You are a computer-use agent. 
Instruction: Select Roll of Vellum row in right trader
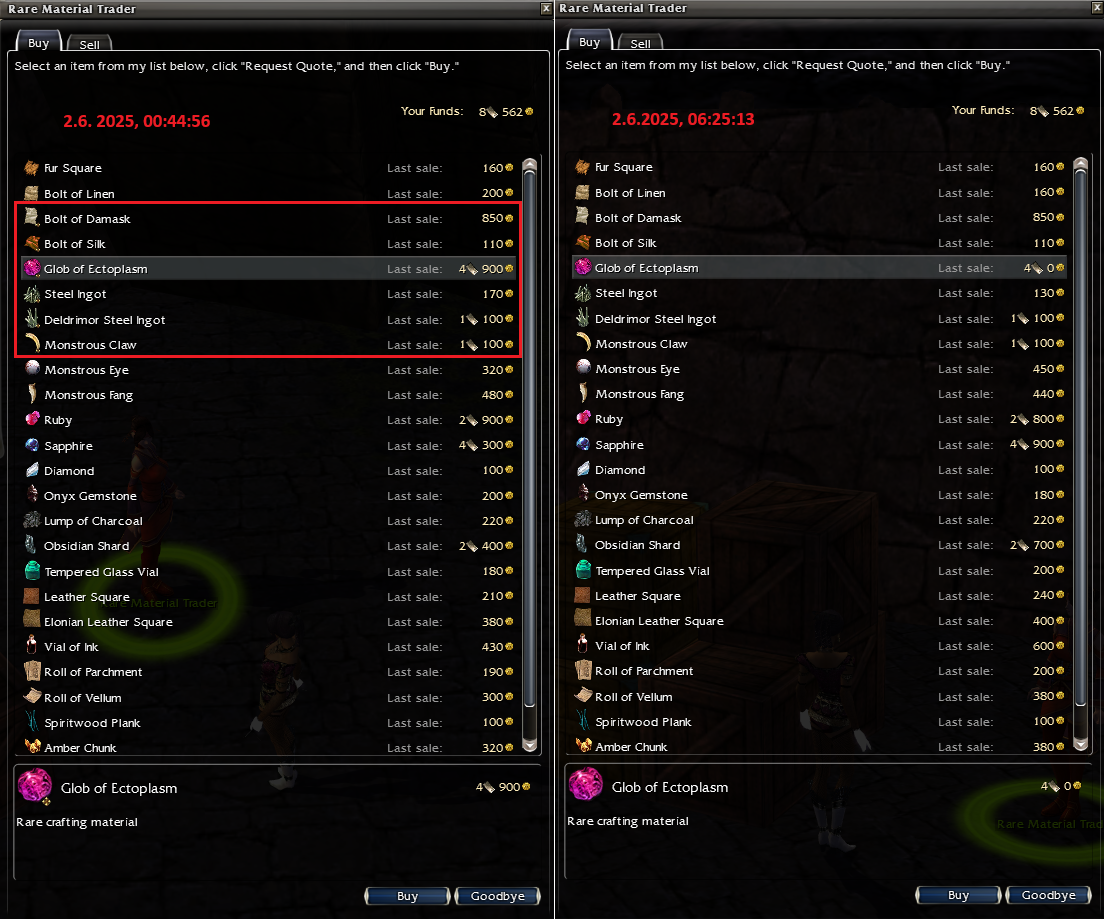820,696
